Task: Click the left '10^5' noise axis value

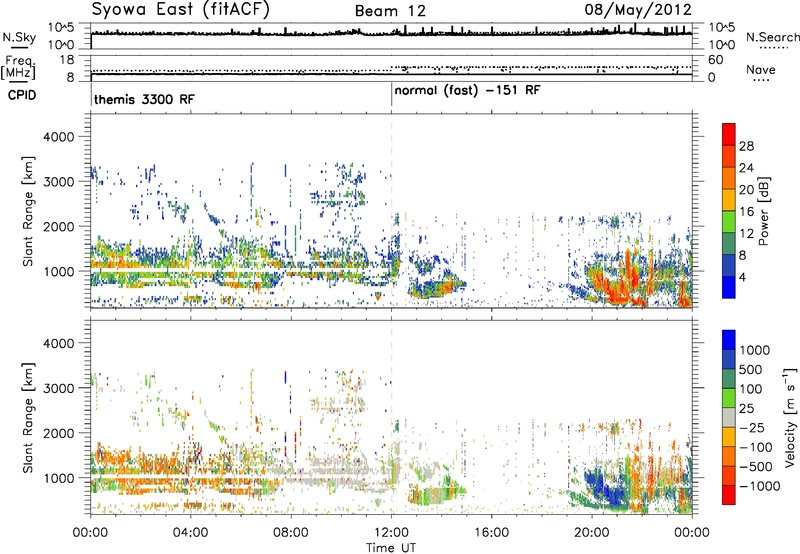Action: pos(61,27)
